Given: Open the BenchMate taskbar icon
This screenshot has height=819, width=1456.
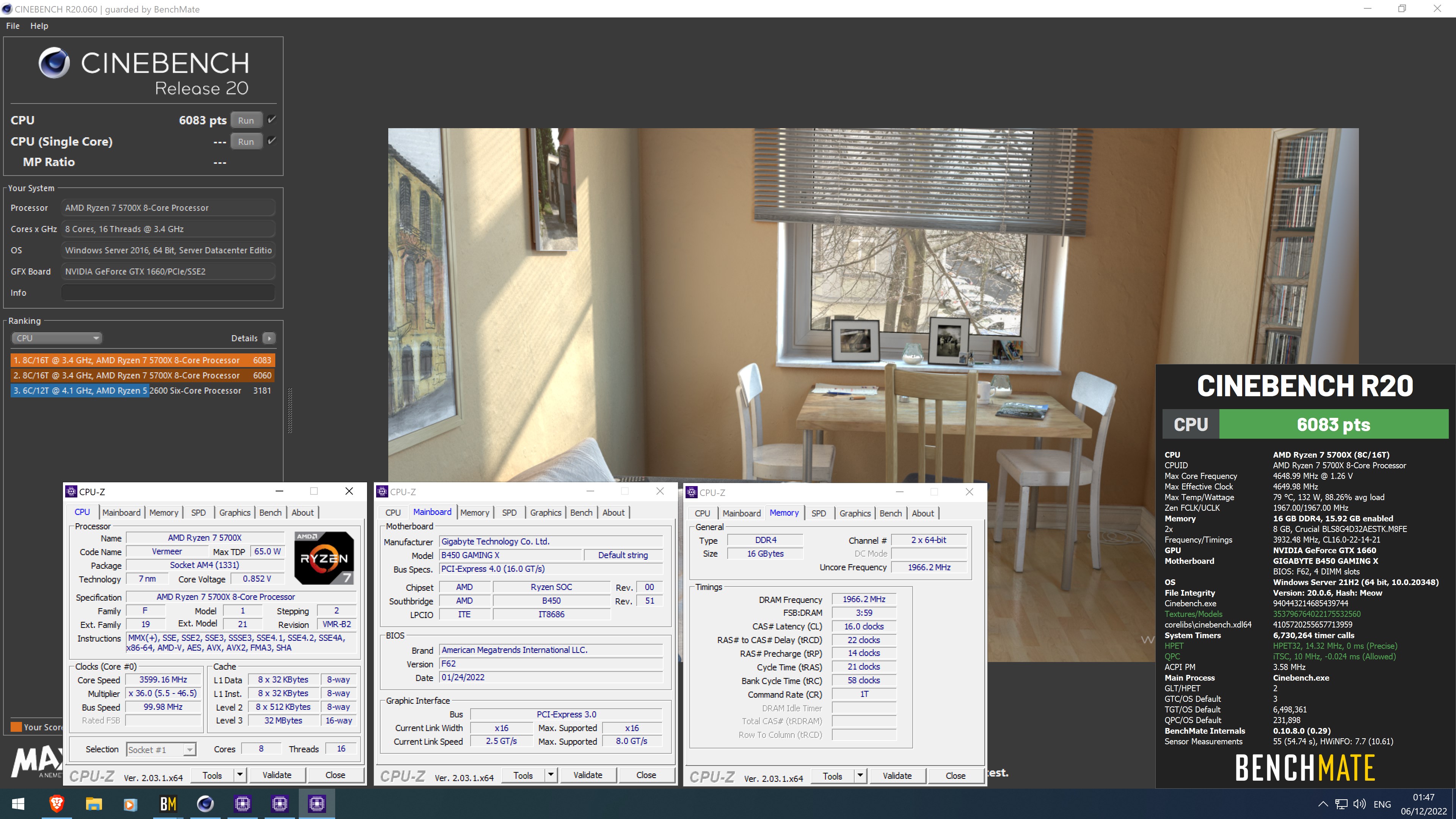Looking at the screenshot, I should 168,803.
